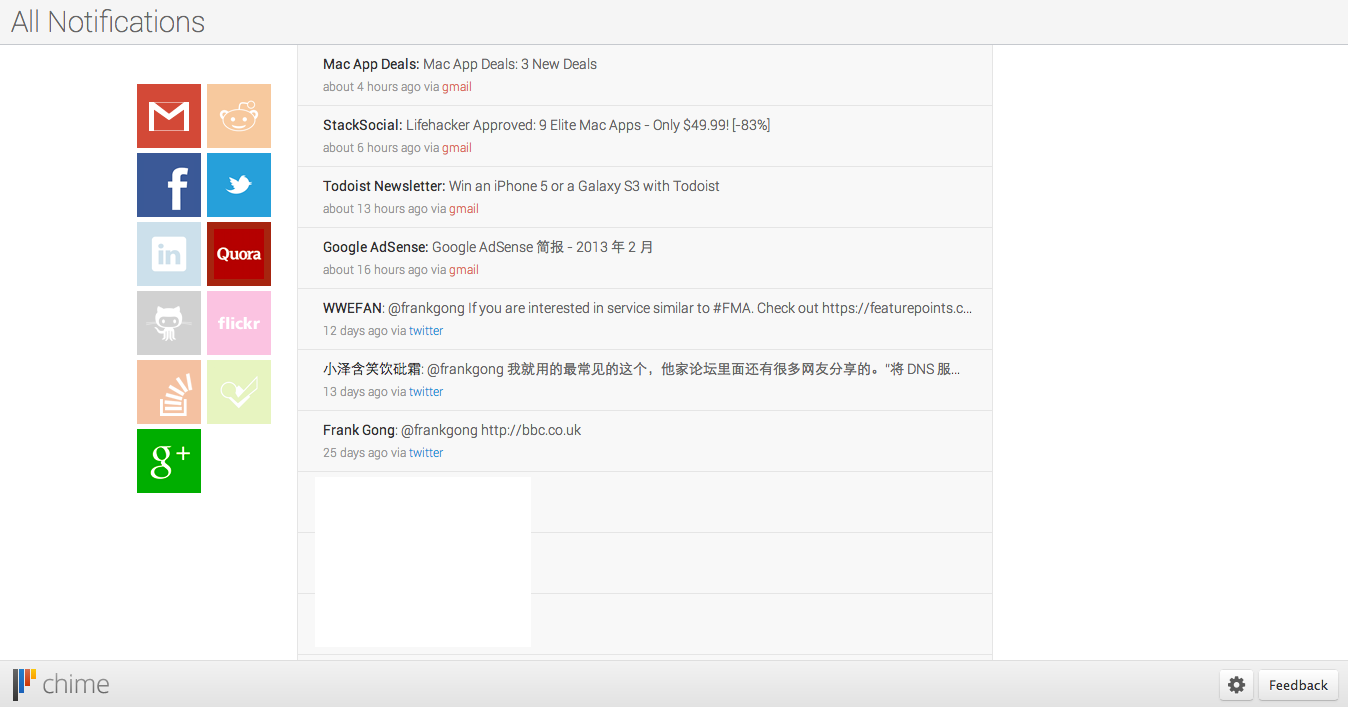Open the Gmail service tile
The width and height of the screenshot is (1348, 707).
[169, 116]
